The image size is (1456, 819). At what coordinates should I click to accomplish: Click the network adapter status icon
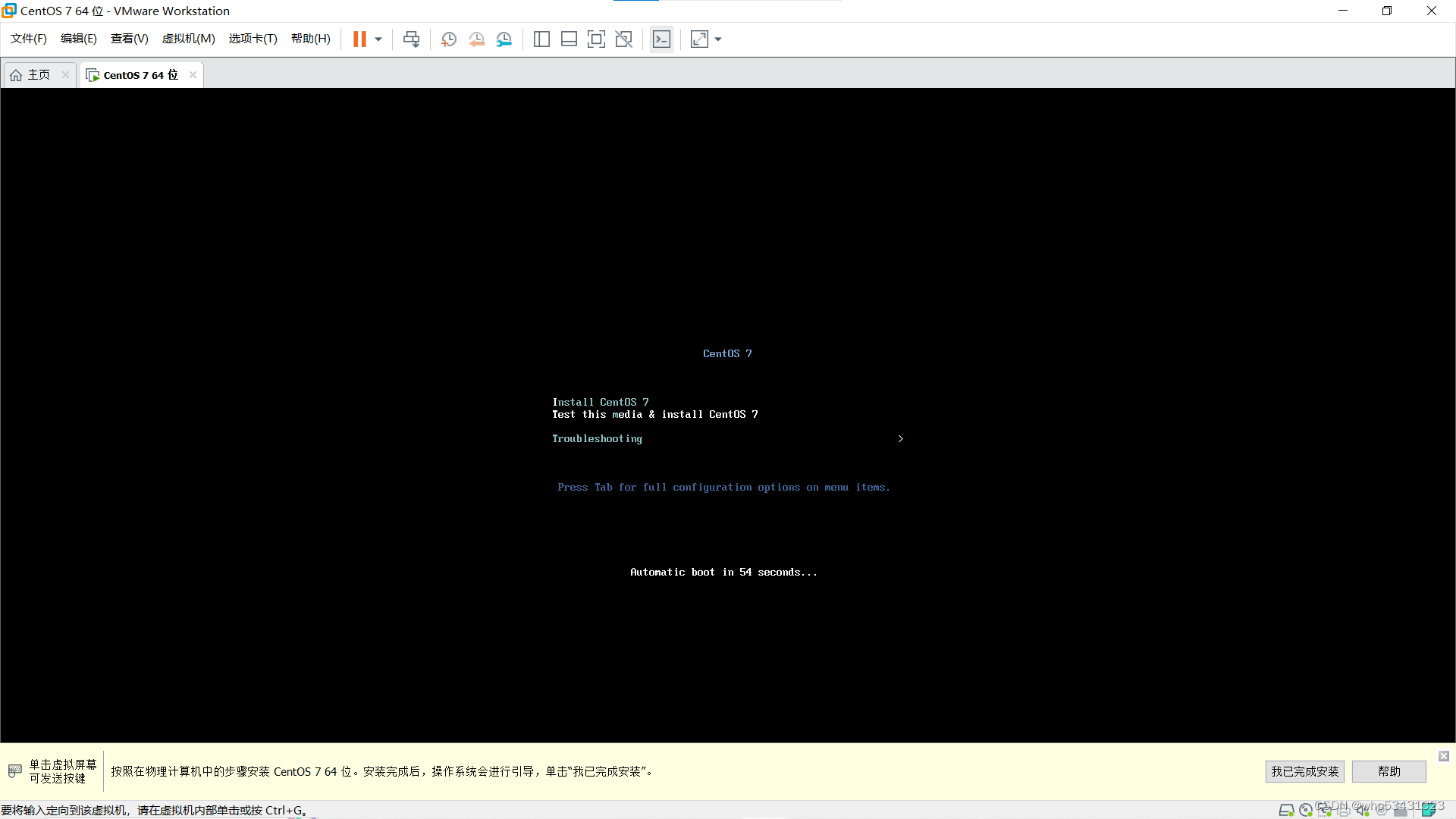1325,810
